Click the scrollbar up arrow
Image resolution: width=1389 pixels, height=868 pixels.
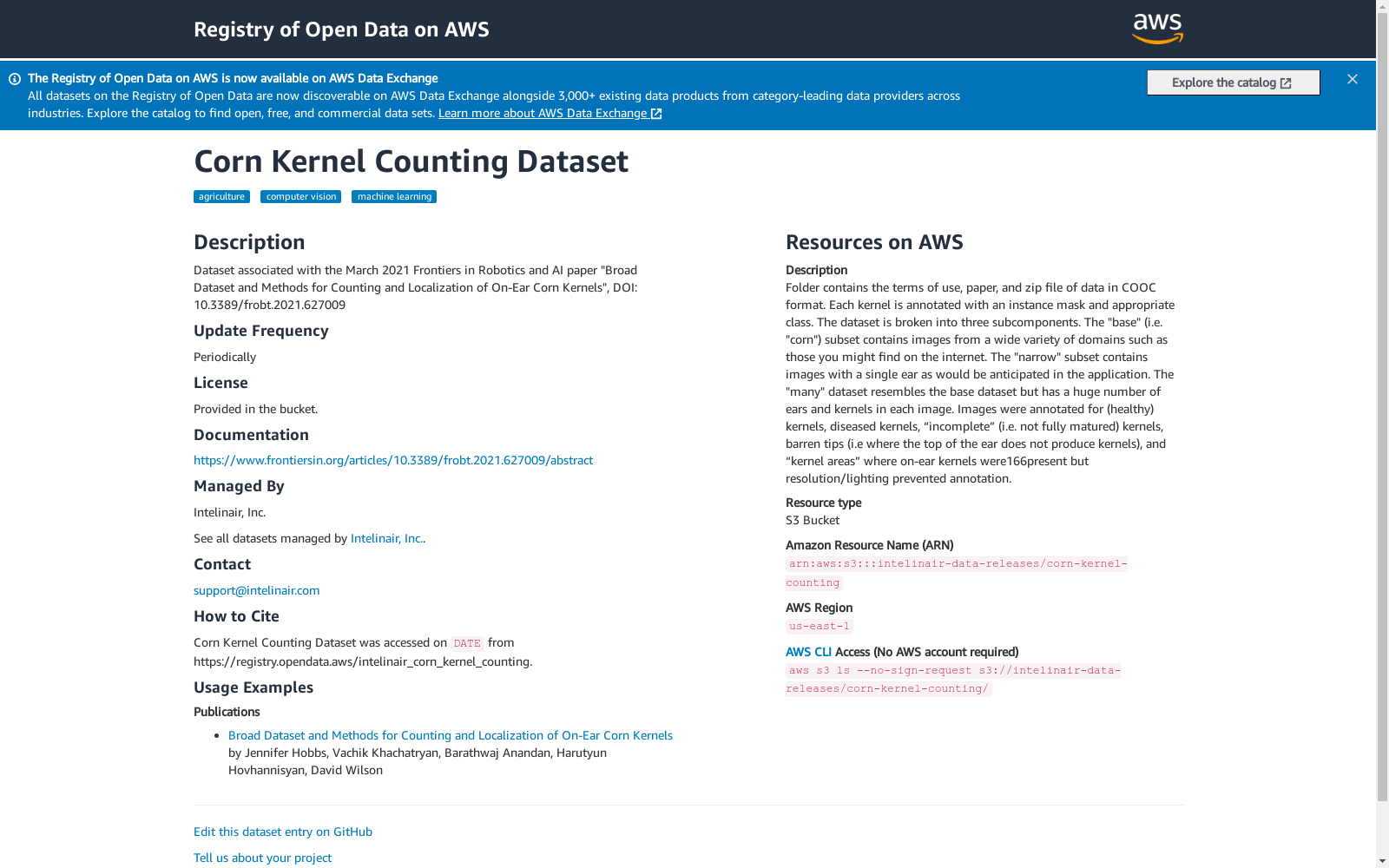pos(1382,7)
